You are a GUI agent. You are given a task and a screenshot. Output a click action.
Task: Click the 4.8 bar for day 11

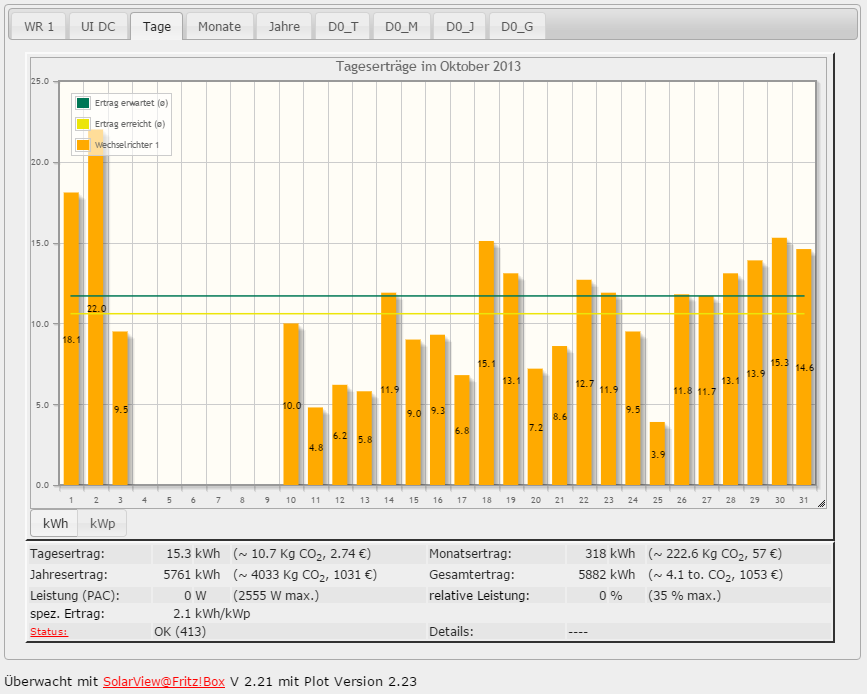[316, 447]
